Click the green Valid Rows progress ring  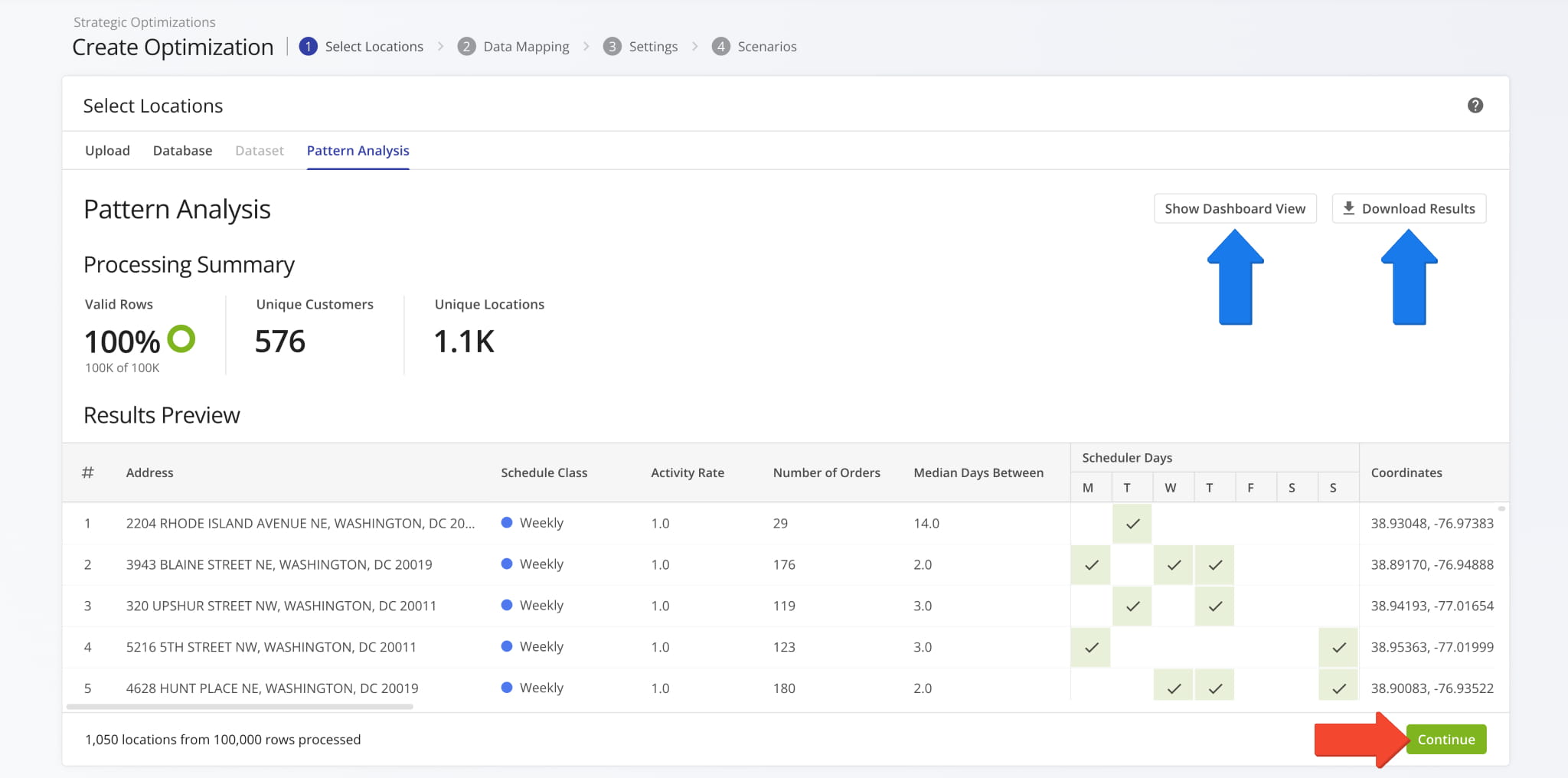point(181,338)
